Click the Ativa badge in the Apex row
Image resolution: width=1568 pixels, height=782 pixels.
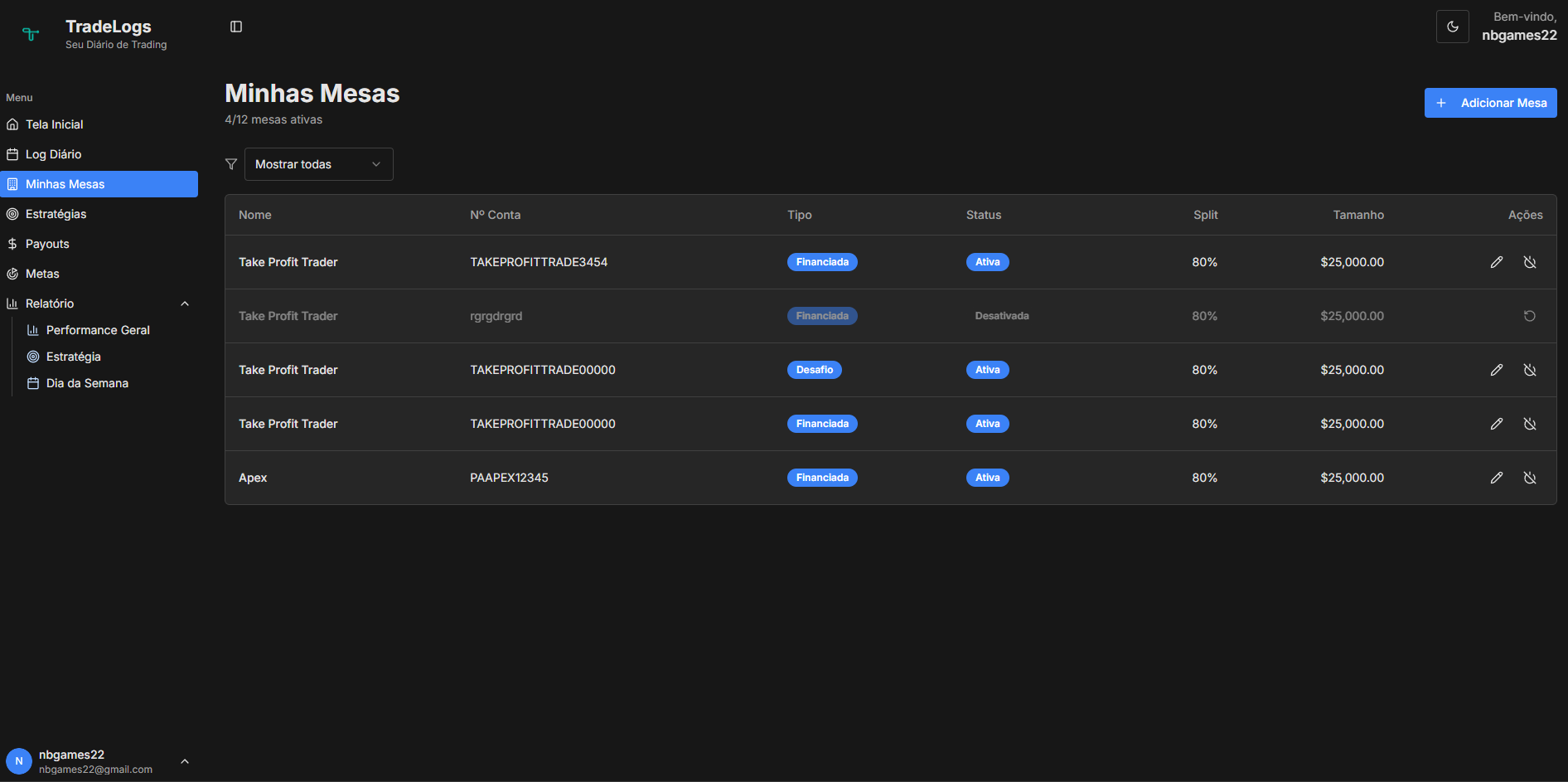(x=988, y=478)
